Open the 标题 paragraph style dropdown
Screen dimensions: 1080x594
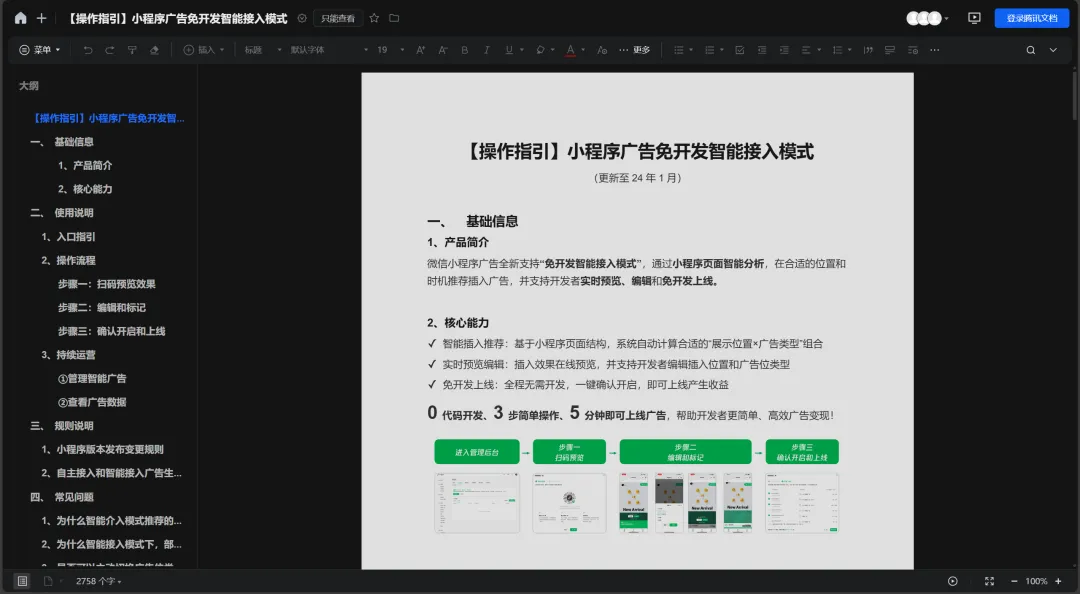263,50
